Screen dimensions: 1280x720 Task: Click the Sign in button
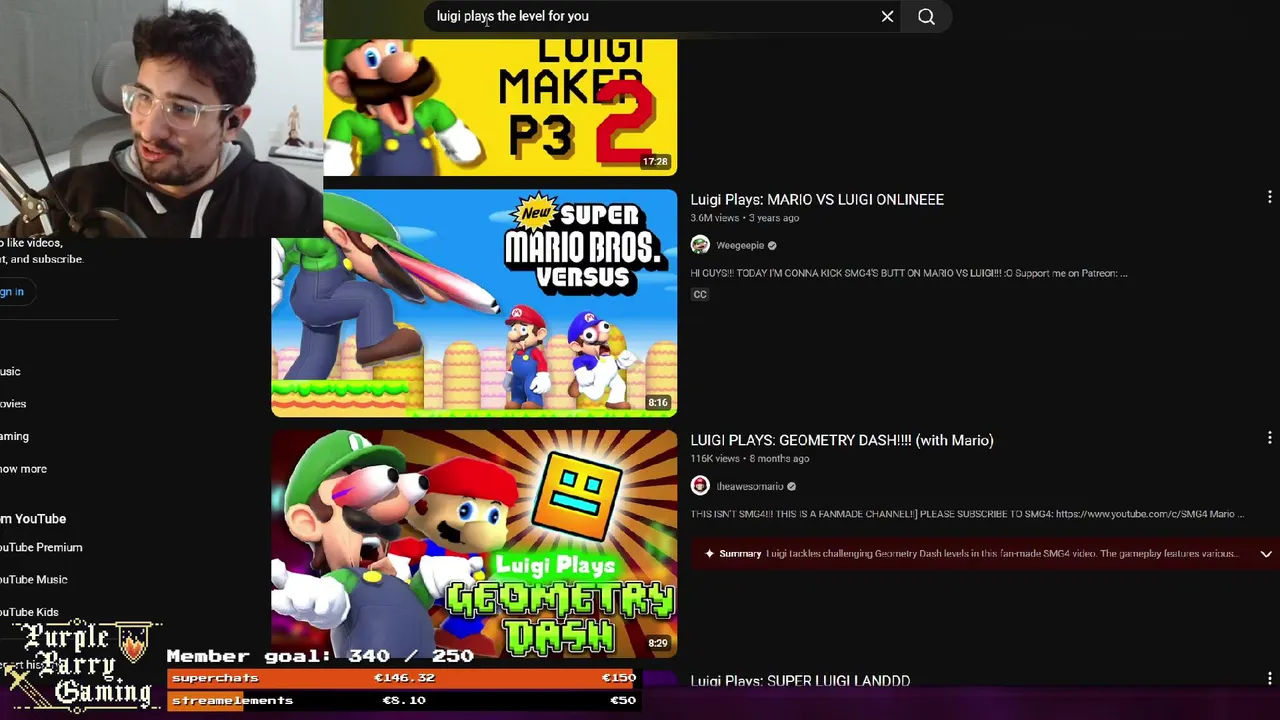tap(12, 291)
